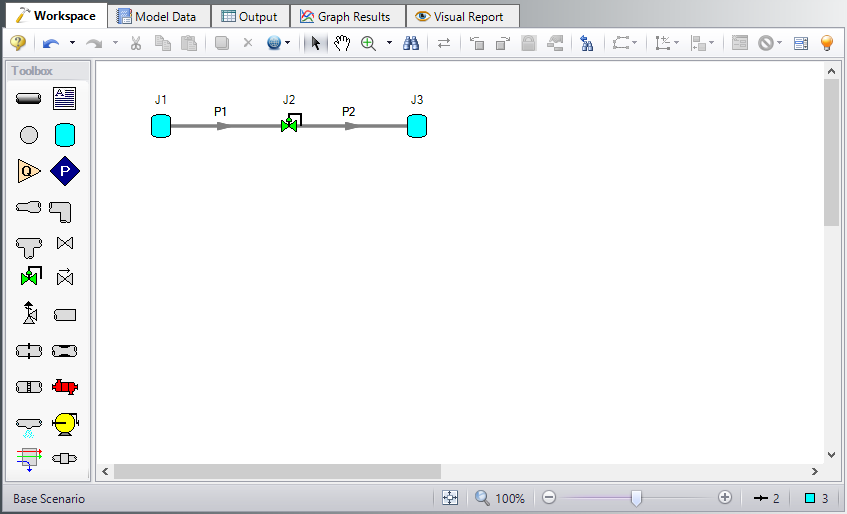
Task: Open the globe icon dropdown
Action: (x=288, y=43)
